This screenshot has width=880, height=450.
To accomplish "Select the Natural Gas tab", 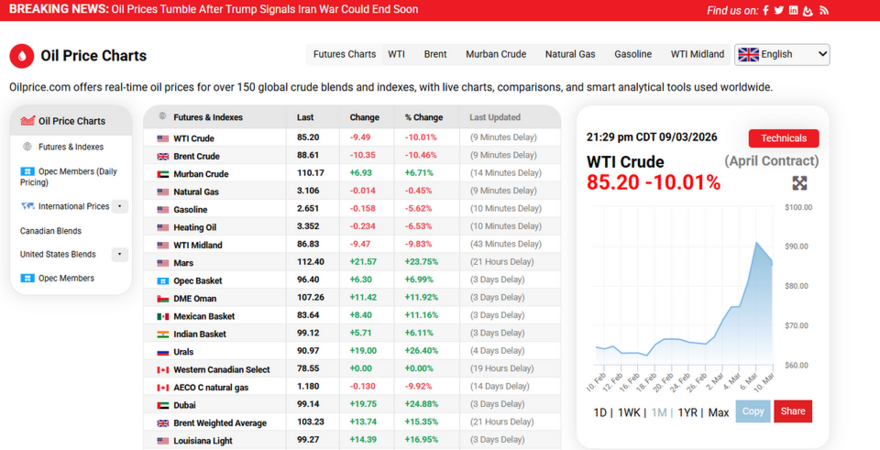I will click(569, 54).
